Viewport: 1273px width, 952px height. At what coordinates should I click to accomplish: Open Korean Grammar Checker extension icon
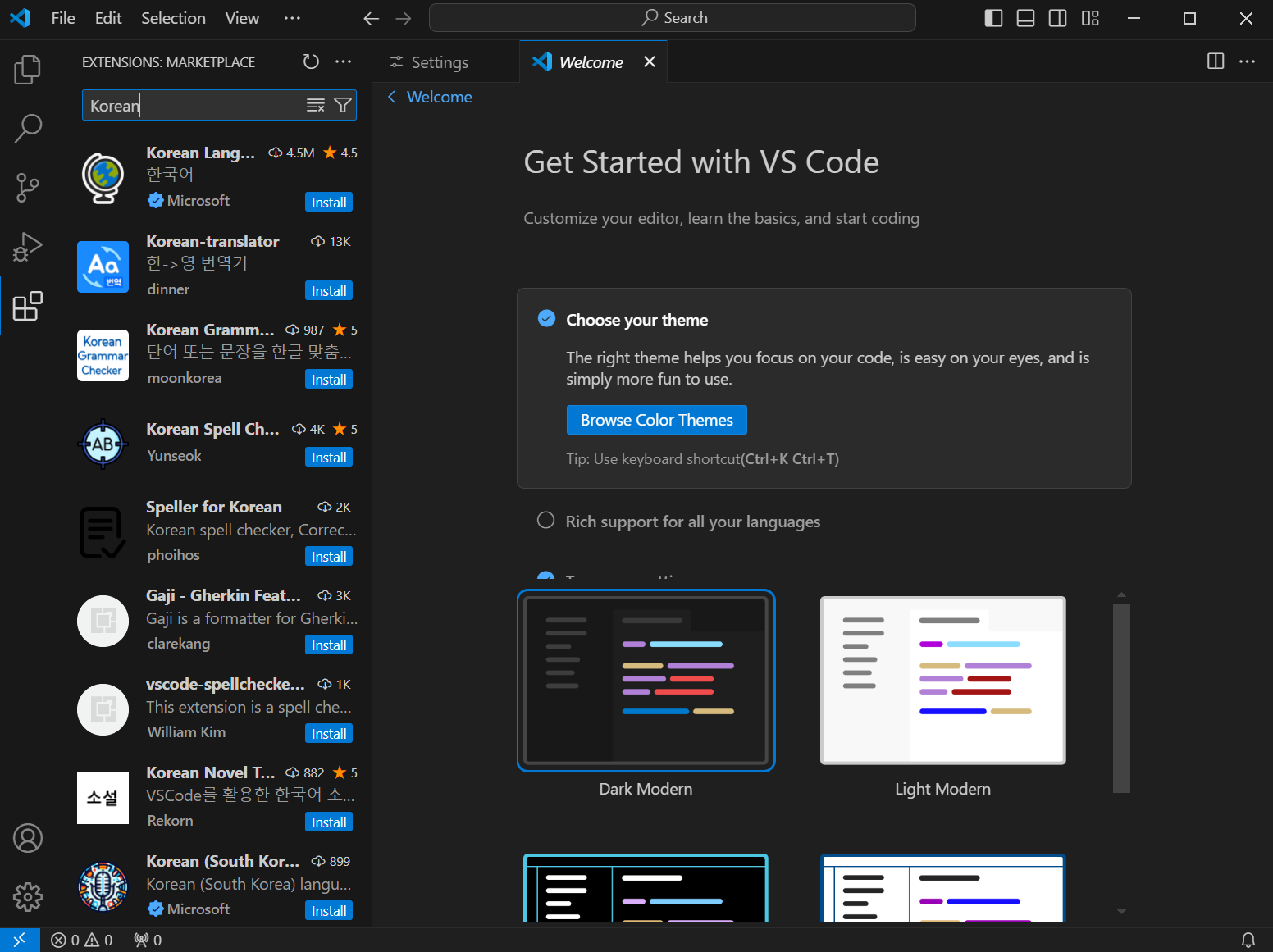tap(103, 355)
